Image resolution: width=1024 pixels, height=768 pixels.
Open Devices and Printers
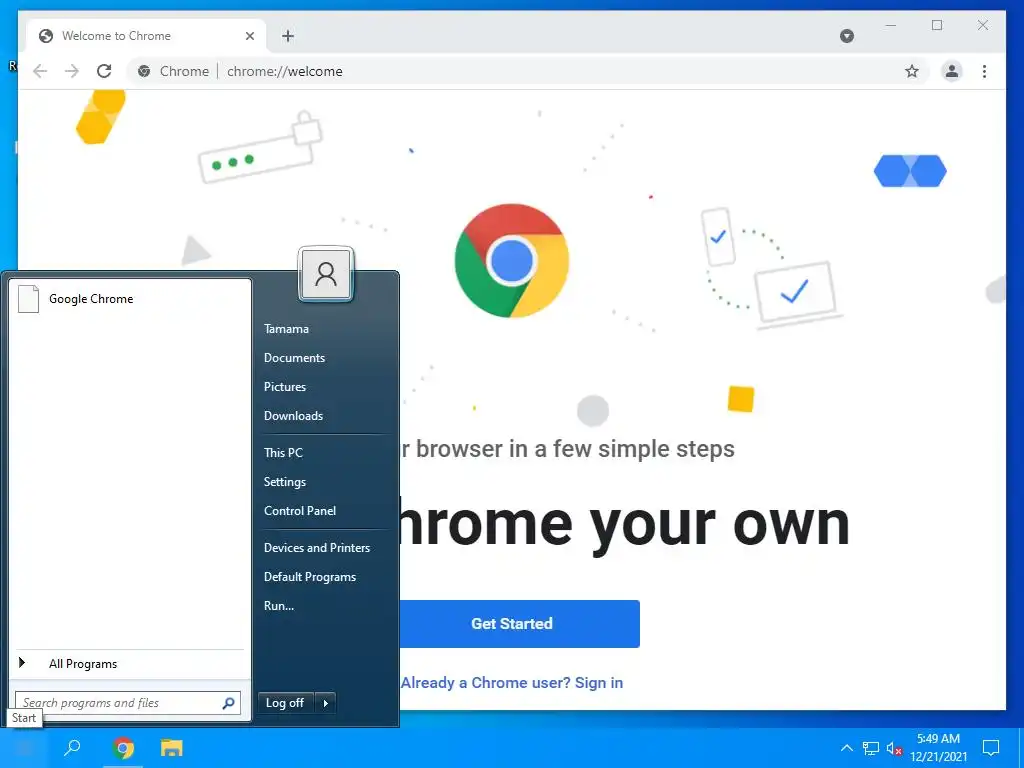pos(317,548)
